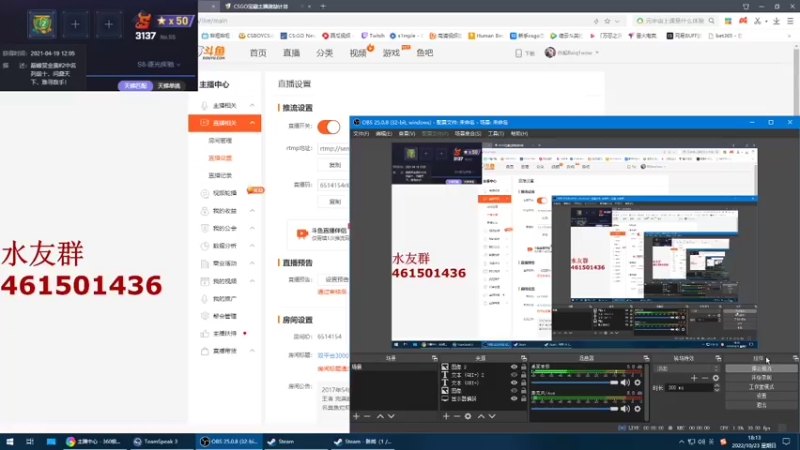This screenshot has height=450, width=800.
Task: Open transition properties gear
Action: (x=716, y=378)
